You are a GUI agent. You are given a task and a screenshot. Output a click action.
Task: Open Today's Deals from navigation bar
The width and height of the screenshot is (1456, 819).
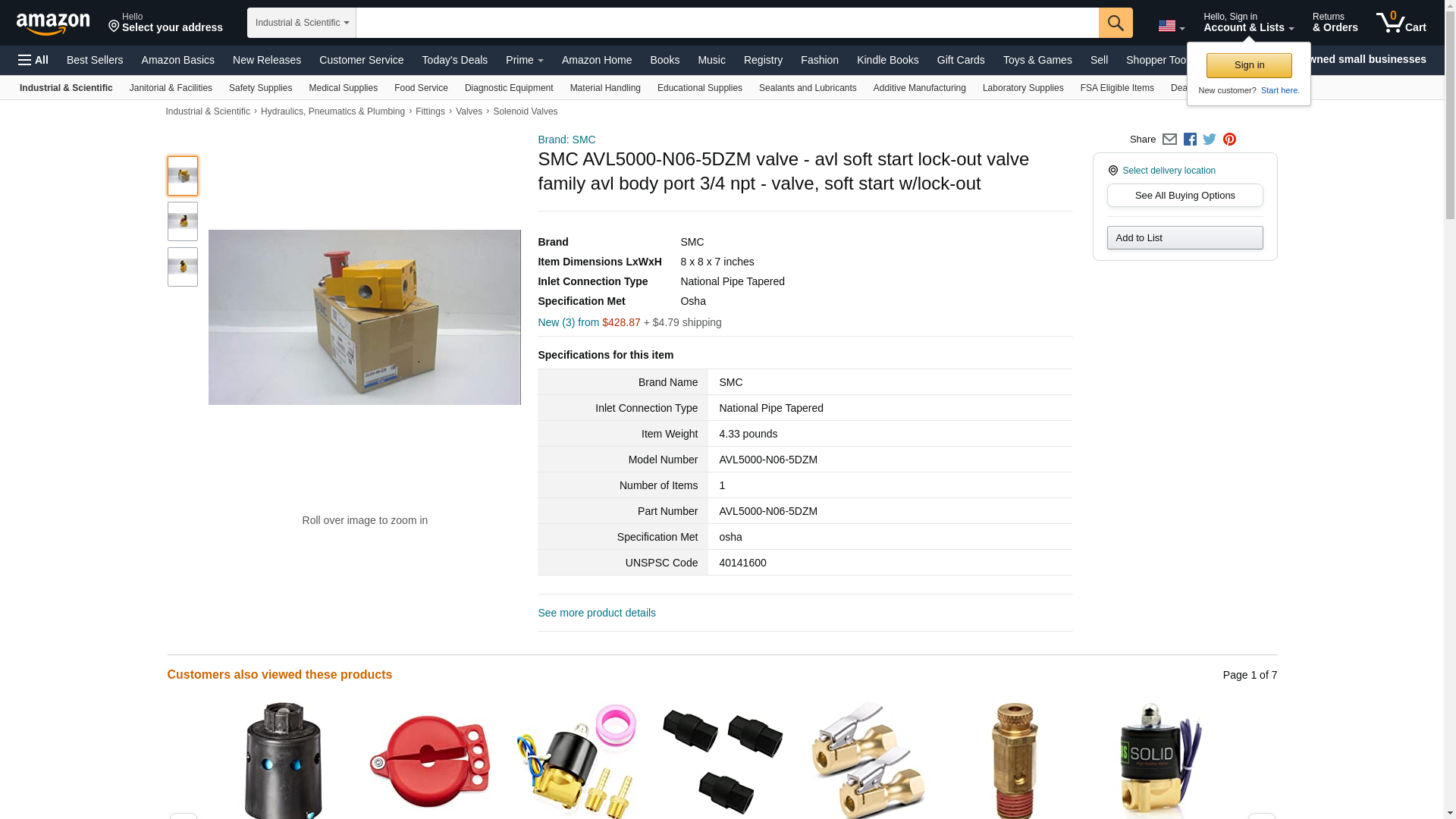tap(455, 60)
